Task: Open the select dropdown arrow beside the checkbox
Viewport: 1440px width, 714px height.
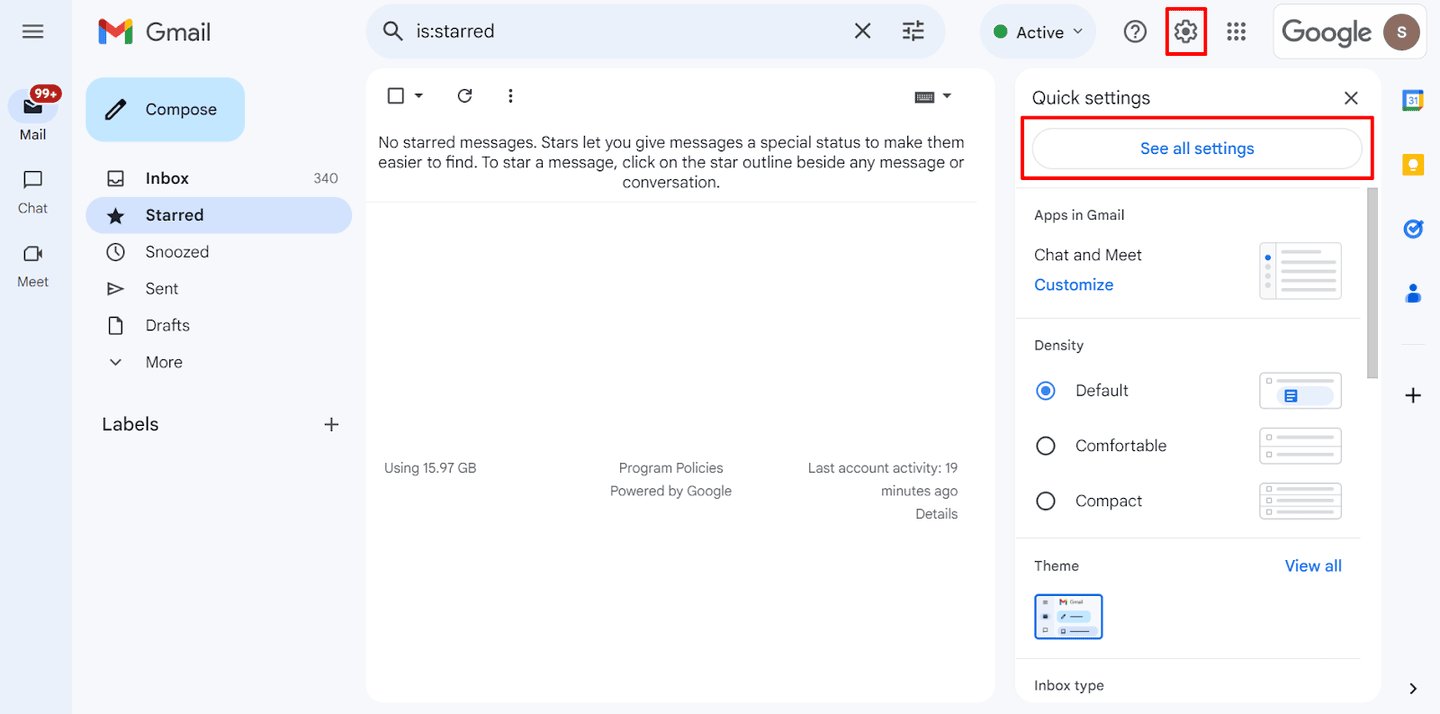Action: pos(419,96)
